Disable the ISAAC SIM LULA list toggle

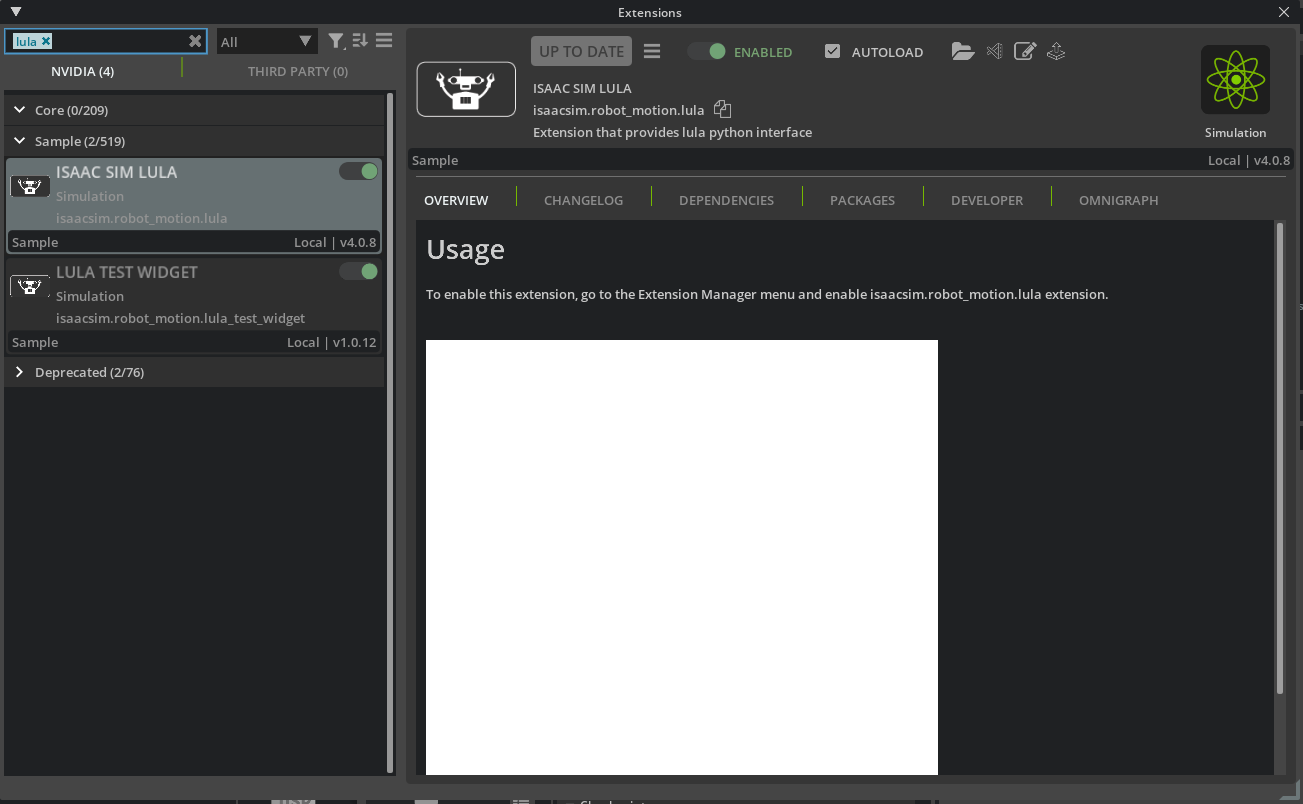358,172
